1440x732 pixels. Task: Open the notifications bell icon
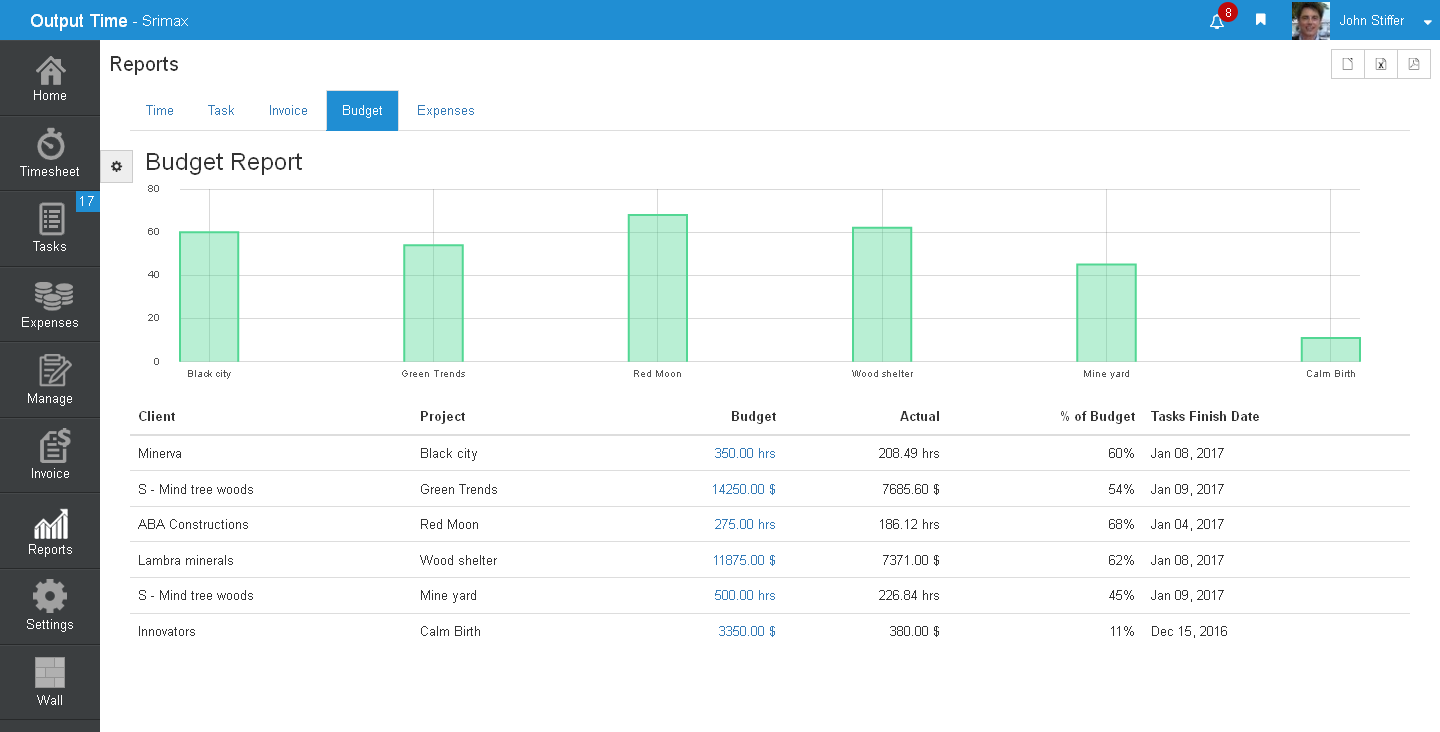(1217, 21)
